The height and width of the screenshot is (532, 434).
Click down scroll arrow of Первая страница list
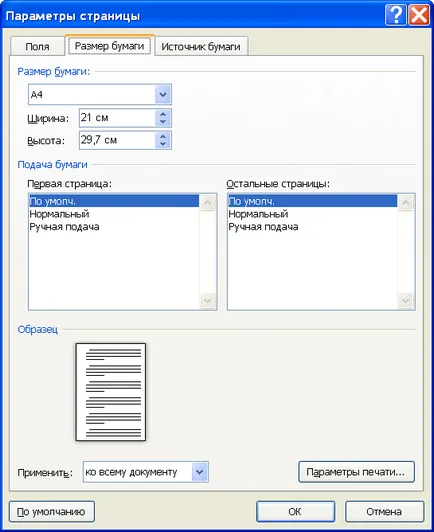click(x=207, y=300)
